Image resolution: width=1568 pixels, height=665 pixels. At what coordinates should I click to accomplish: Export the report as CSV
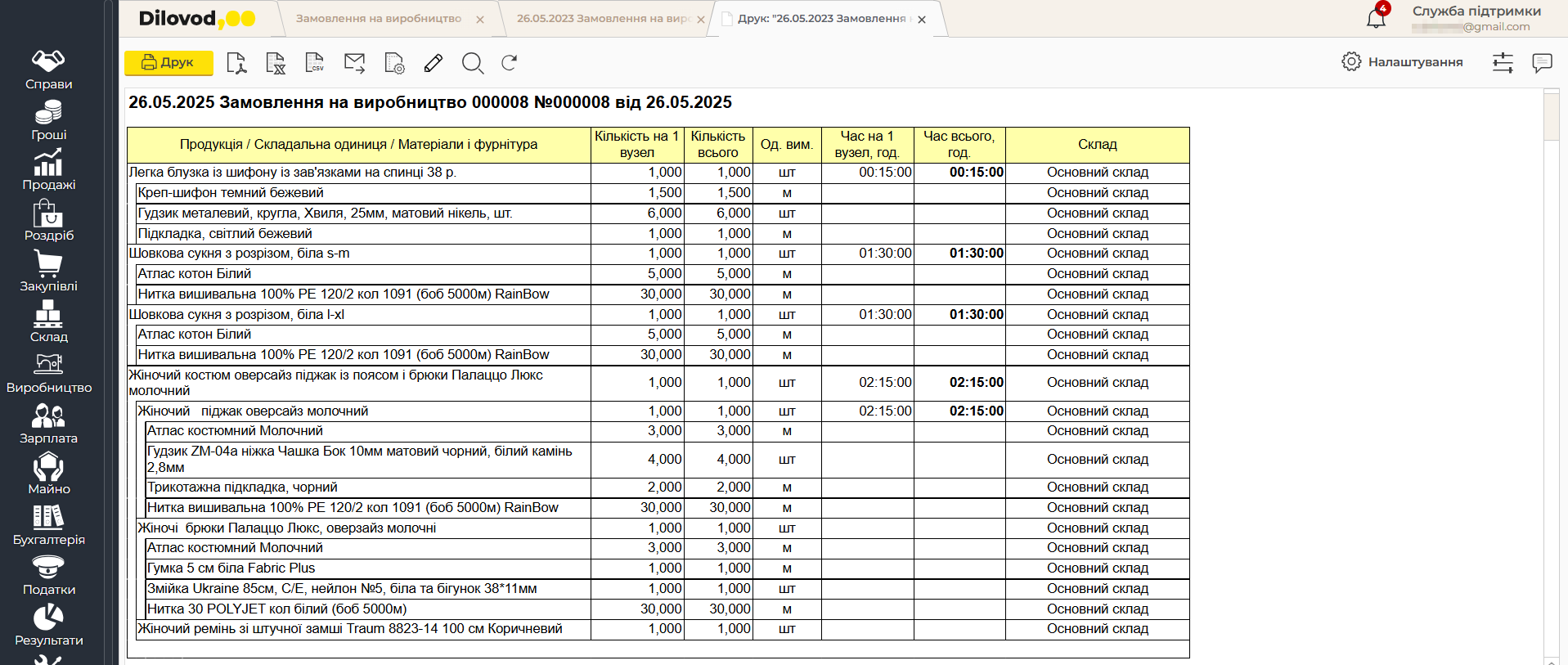[x=315, y=63]
